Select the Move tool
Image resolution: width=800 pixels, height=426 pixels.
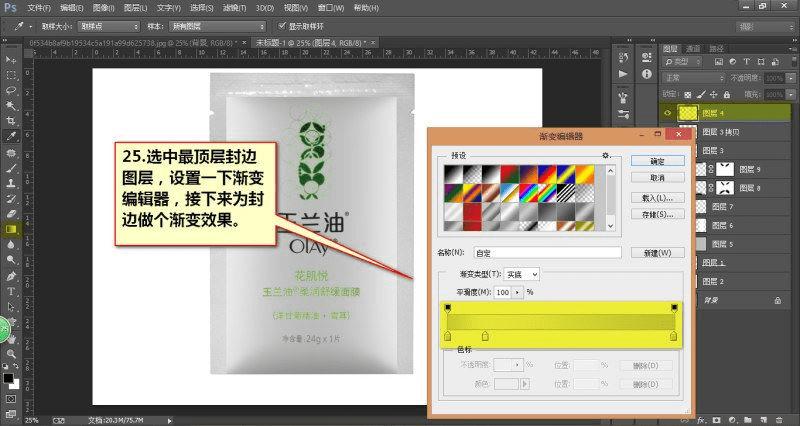coord(10,60)
